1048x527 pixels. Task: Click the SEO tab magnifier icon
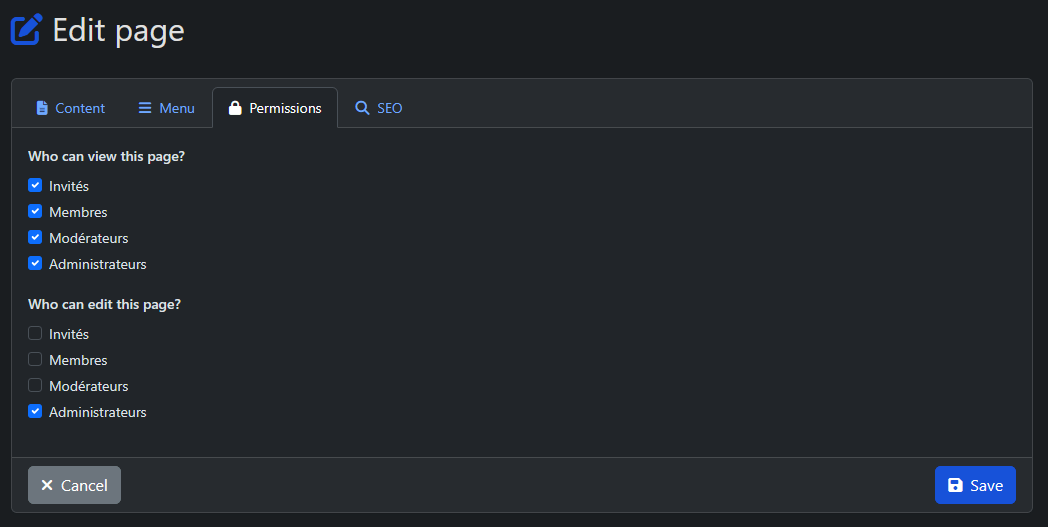pos(362,108)
